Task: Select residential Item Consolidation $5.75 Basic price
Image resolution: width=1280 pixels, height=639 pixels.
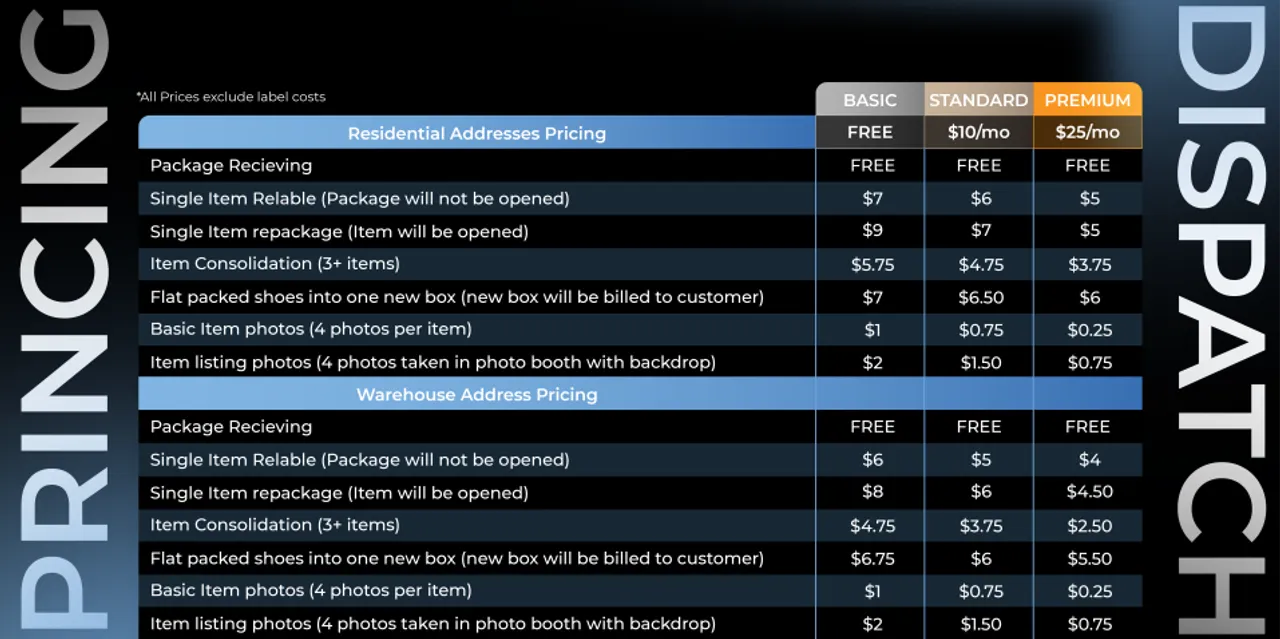Action: pyautogui.click(x=872, y=264)
